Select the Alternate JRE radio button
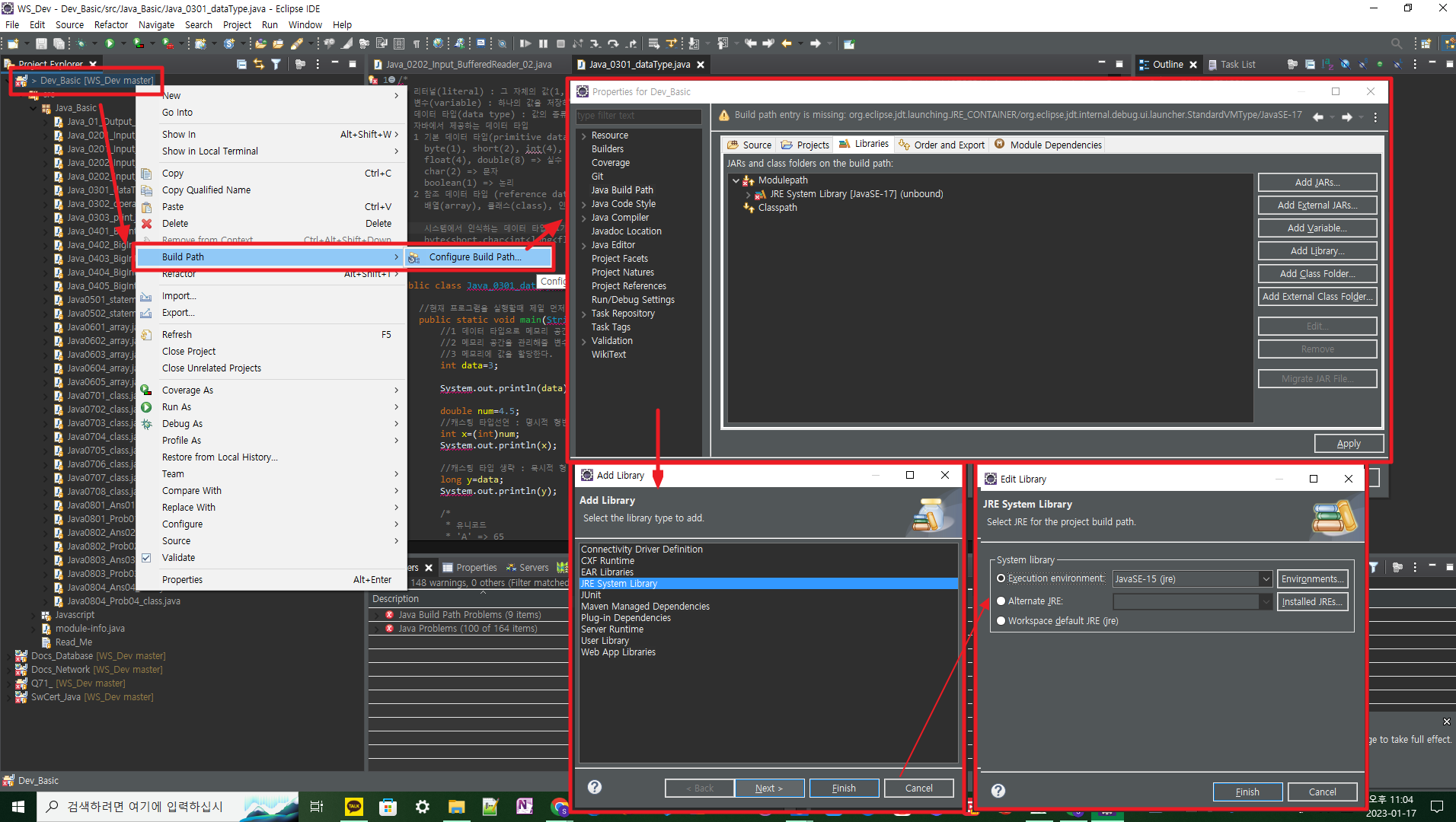This screenshot has width=1456, height=822. coord(1001,601)
